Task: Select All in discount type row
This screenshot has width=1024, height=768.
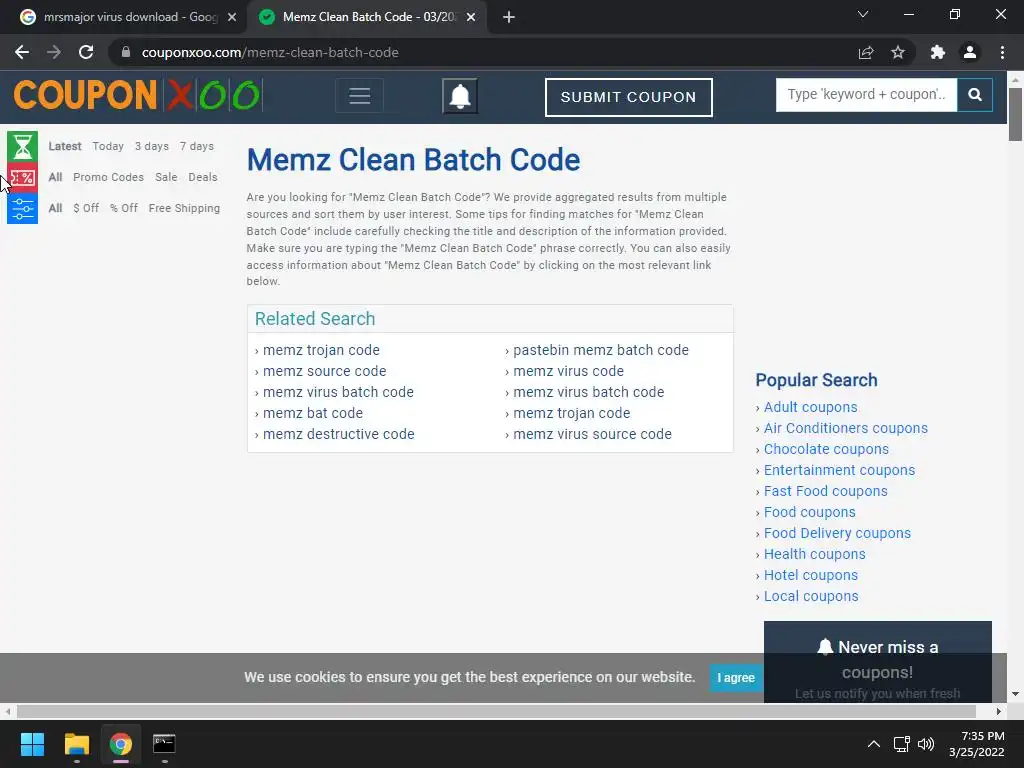Action: click(56, 208)
